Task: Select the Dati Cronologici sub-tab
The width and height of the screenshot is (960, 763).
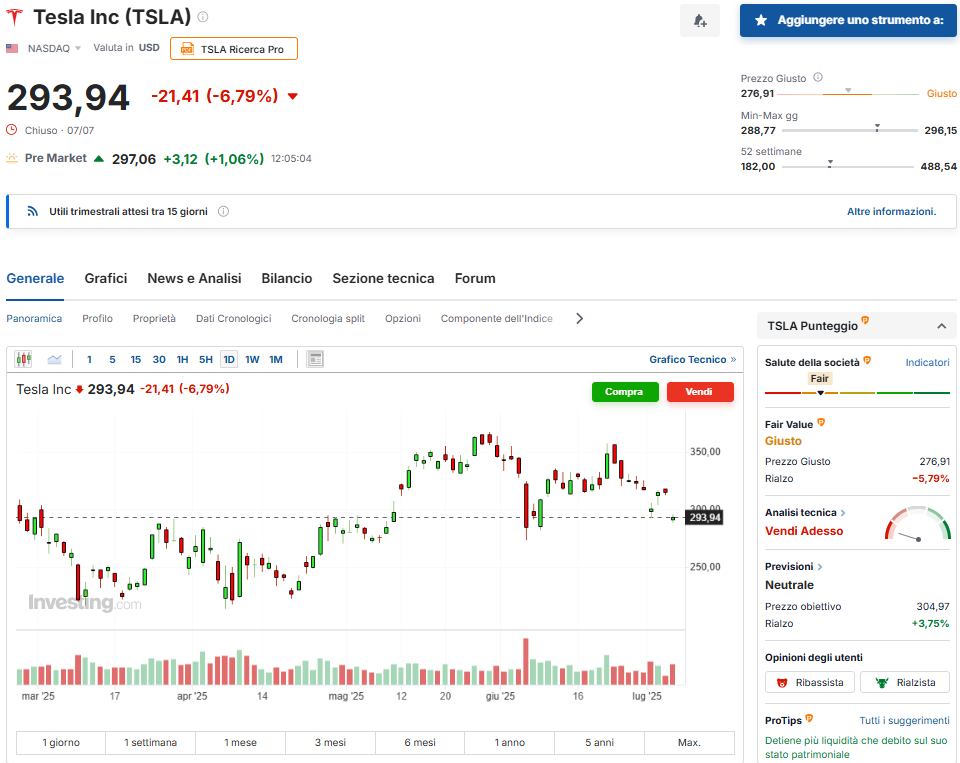Action: (233, 318)
